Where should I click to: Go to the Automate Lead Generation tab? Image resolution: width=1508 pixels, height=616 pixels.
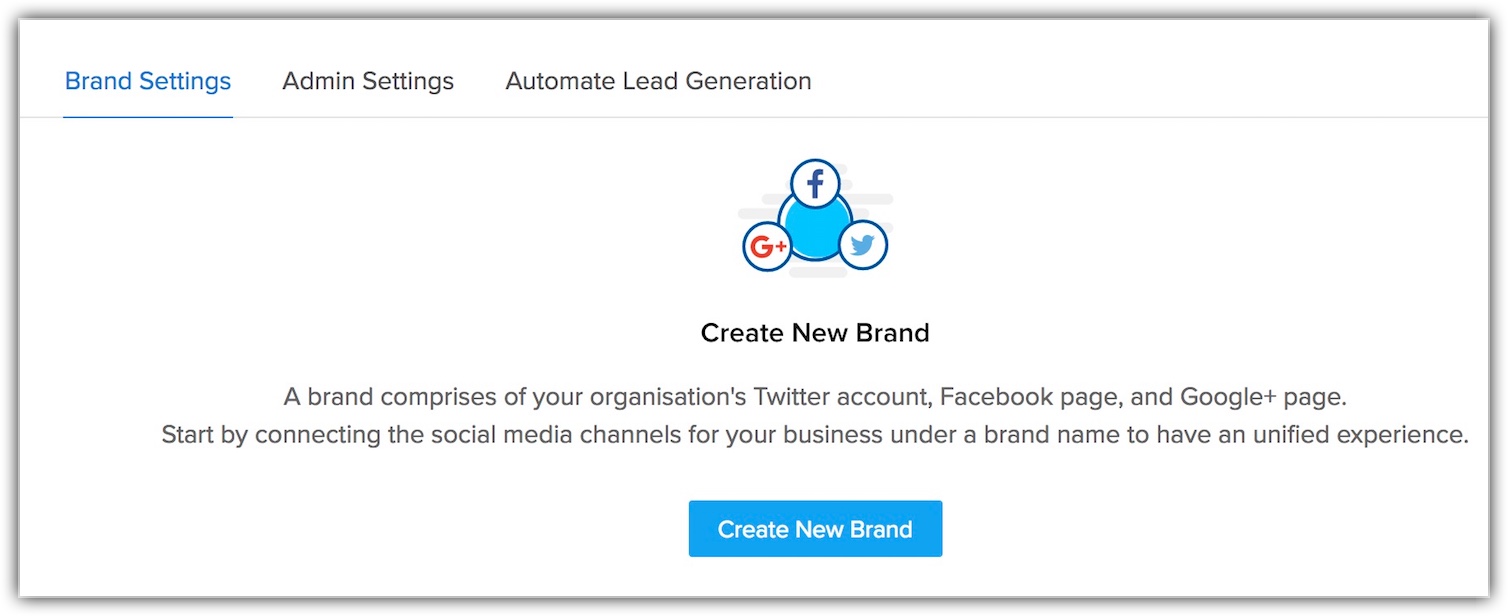coord(658,81)
